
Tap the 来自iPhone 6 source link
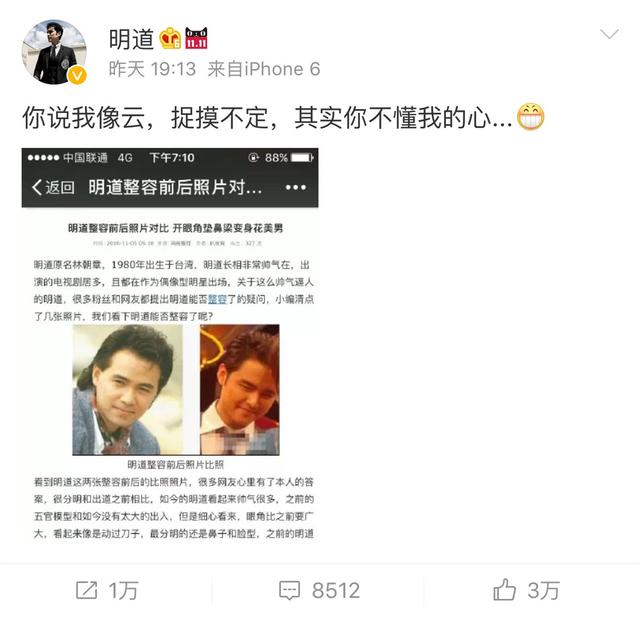tap(264, 69)
